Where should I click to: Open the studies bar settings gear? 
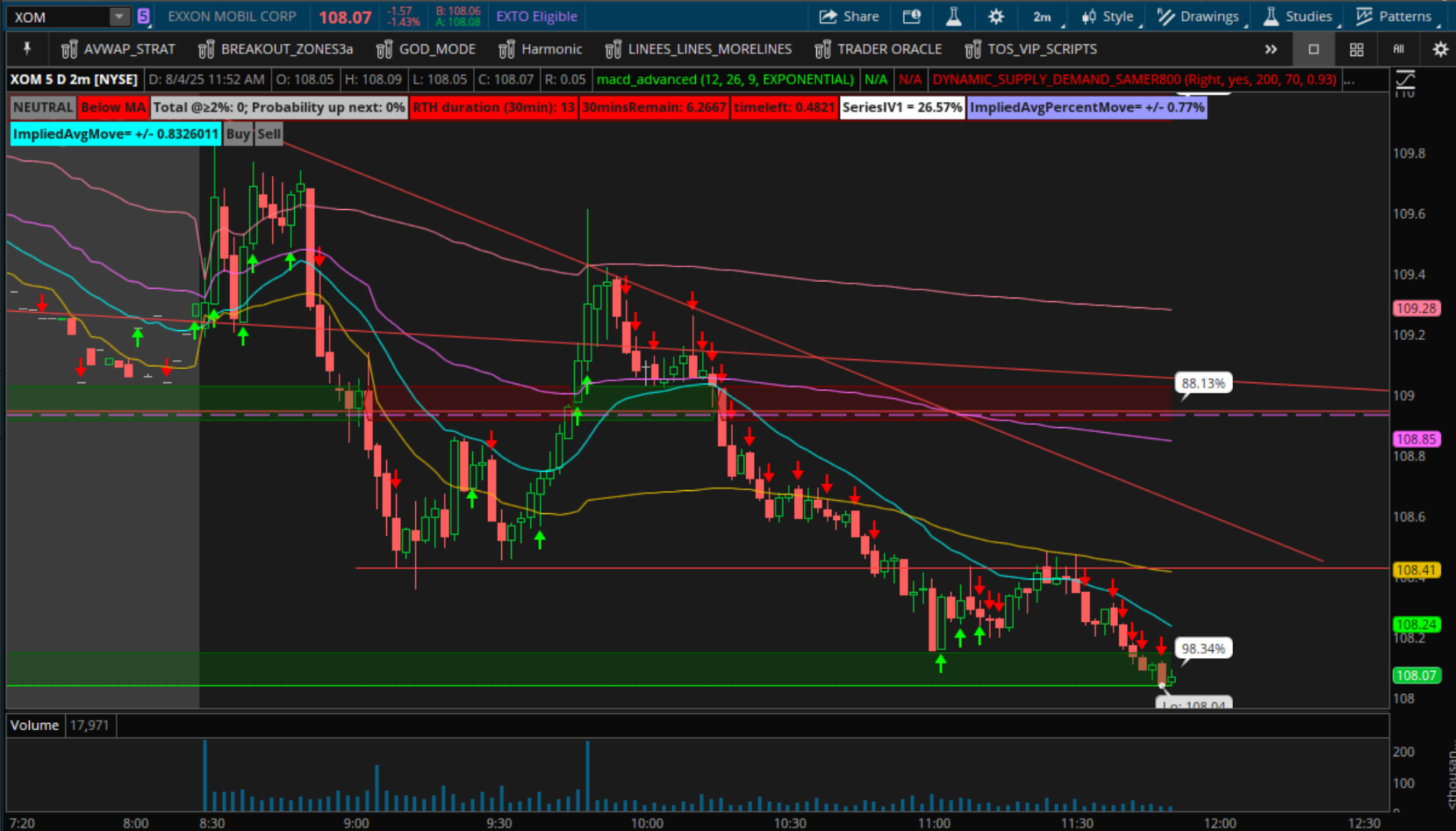point(1440,49)
